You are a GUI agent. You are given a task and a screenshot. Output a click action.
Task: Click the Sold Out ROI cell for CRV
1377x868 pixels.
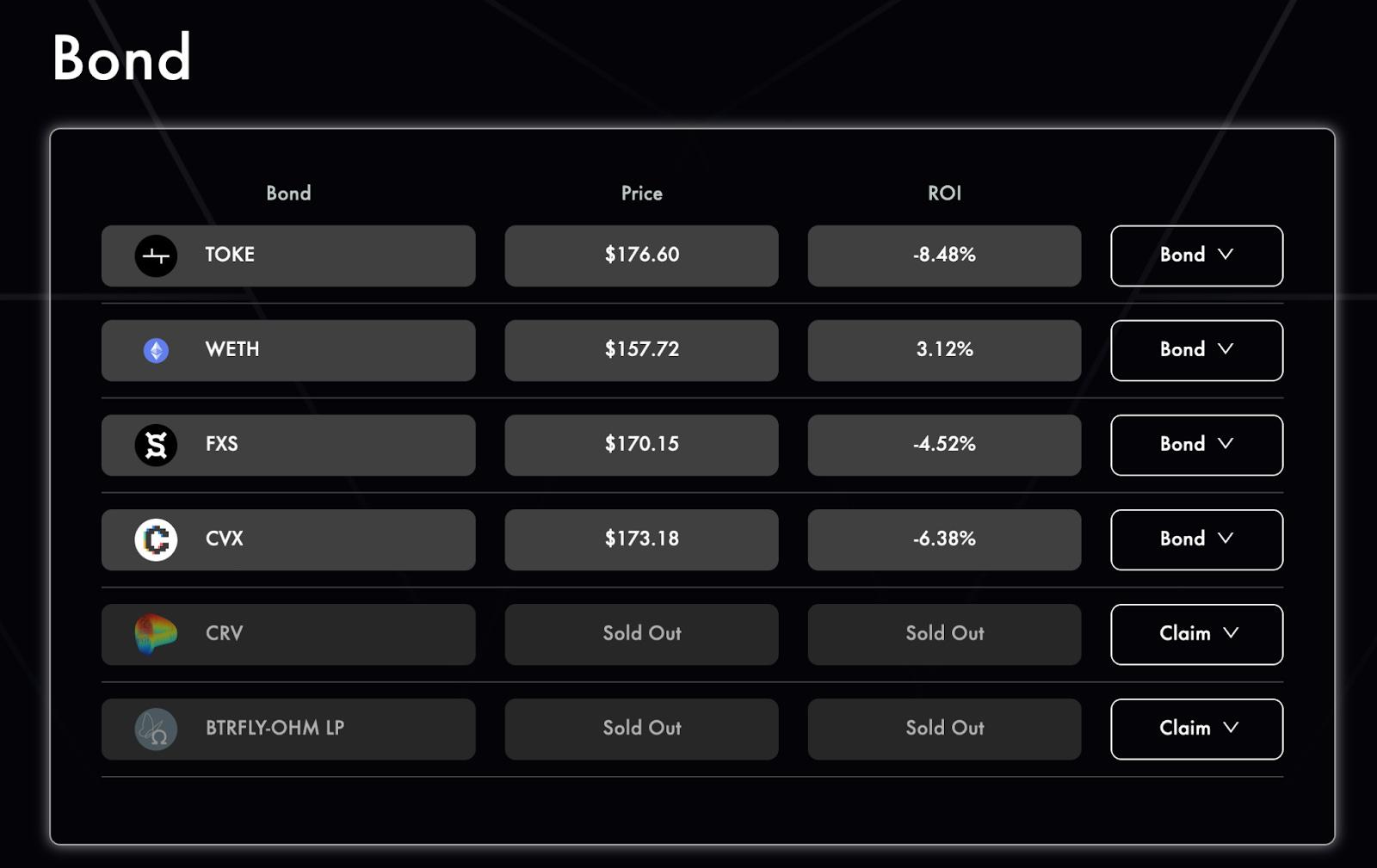tap(944, 634)
